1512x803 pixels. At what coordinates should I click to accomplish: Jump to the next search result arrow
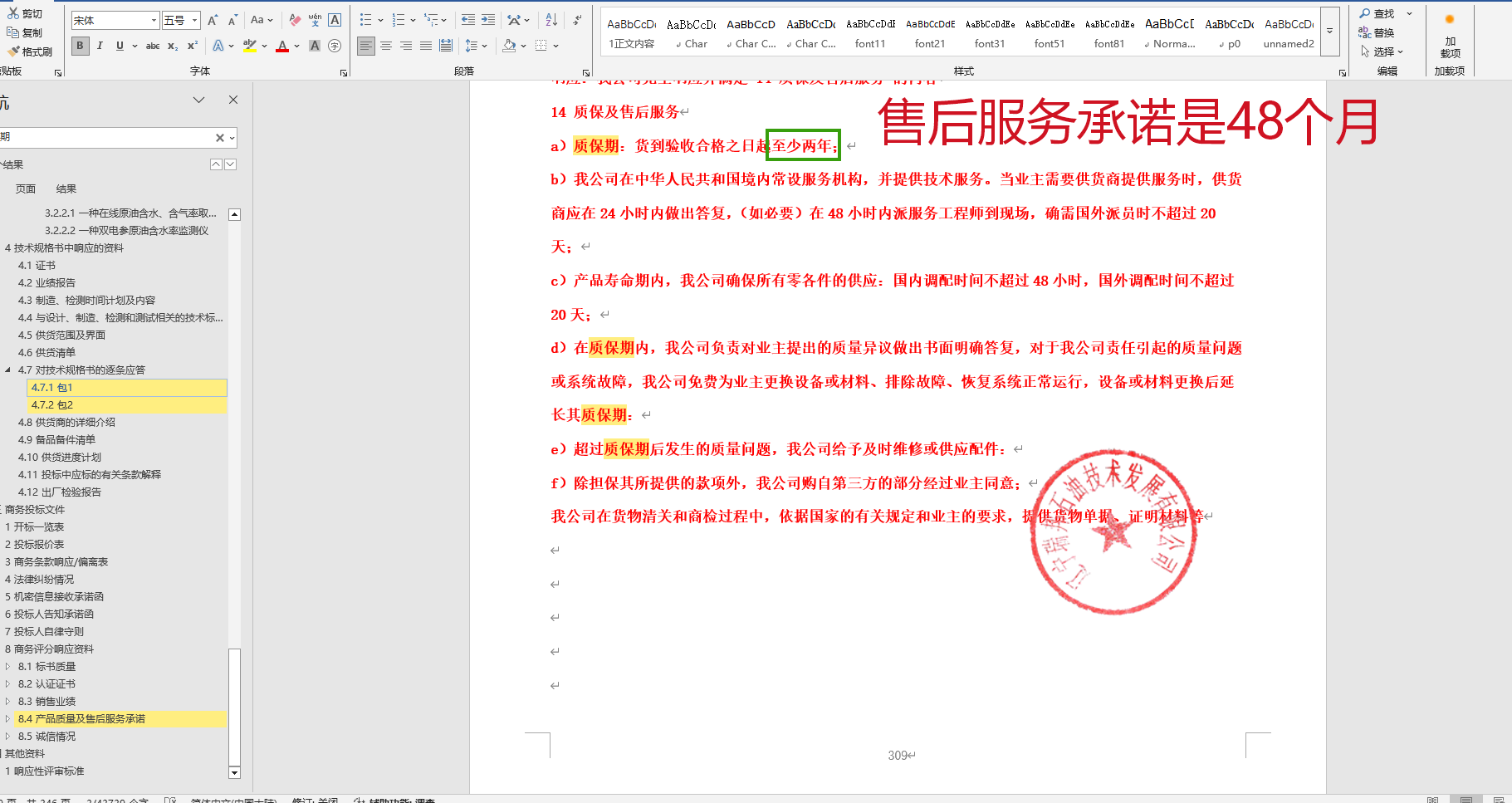(231, 164)
